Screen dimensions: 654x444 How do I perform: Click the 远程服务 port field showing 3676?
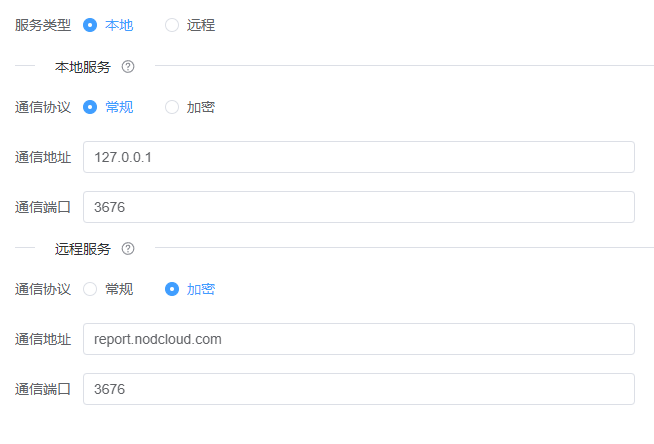coord(358,389)
